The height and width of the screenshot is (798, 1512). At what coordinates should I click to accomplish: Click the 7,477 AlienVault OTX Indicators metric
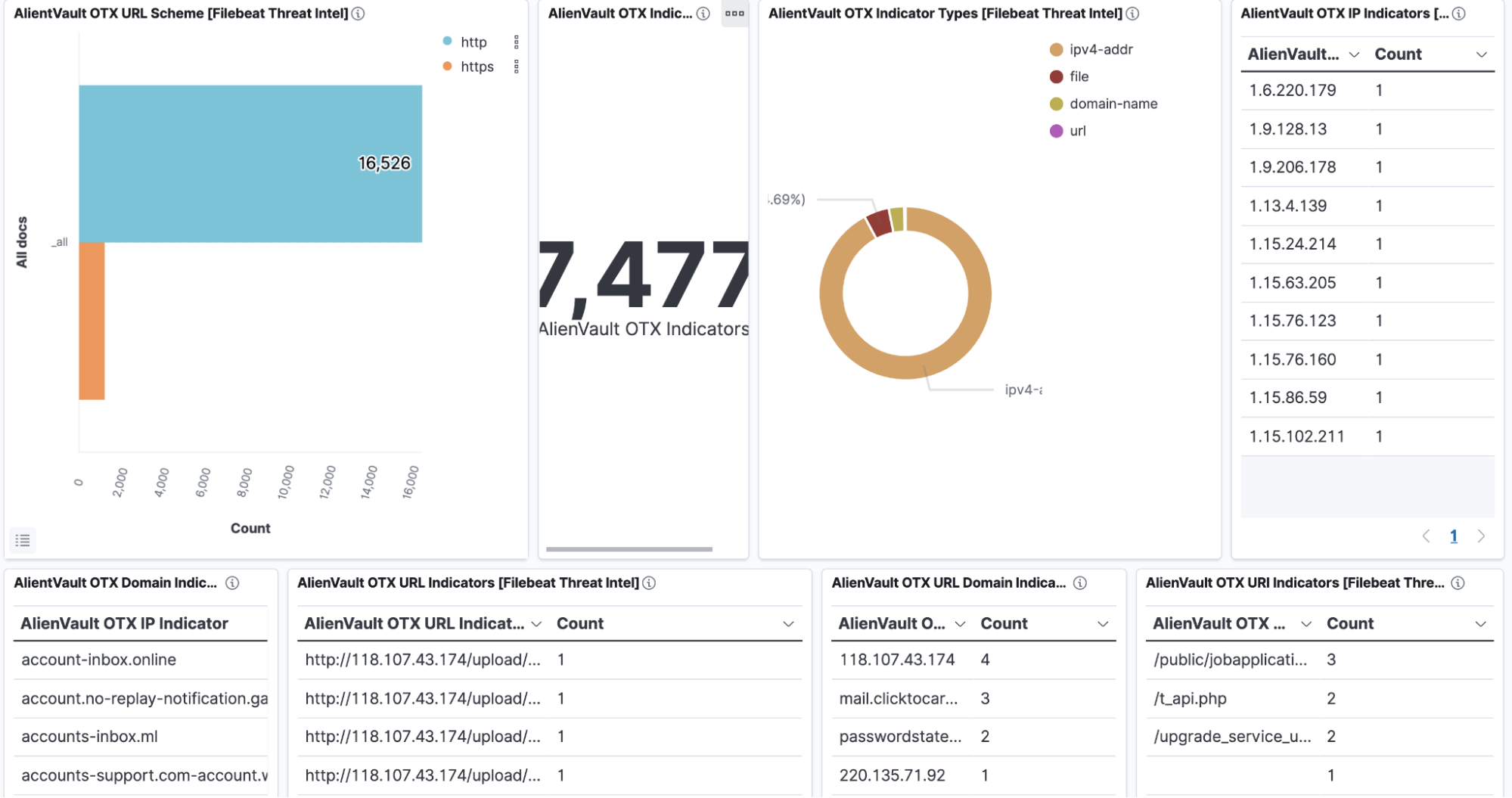pyautogui.click(x=644, y=287)
